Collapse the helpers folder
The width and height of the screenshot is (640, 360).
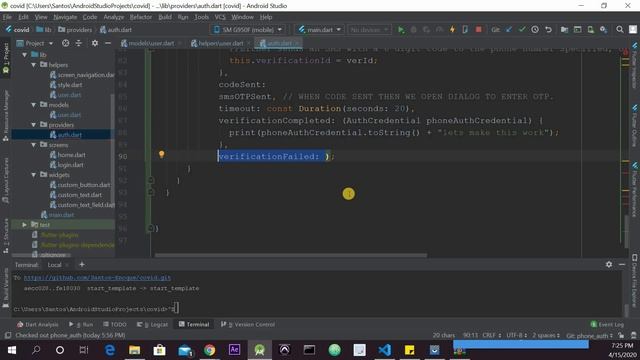(x=34, y=65)
